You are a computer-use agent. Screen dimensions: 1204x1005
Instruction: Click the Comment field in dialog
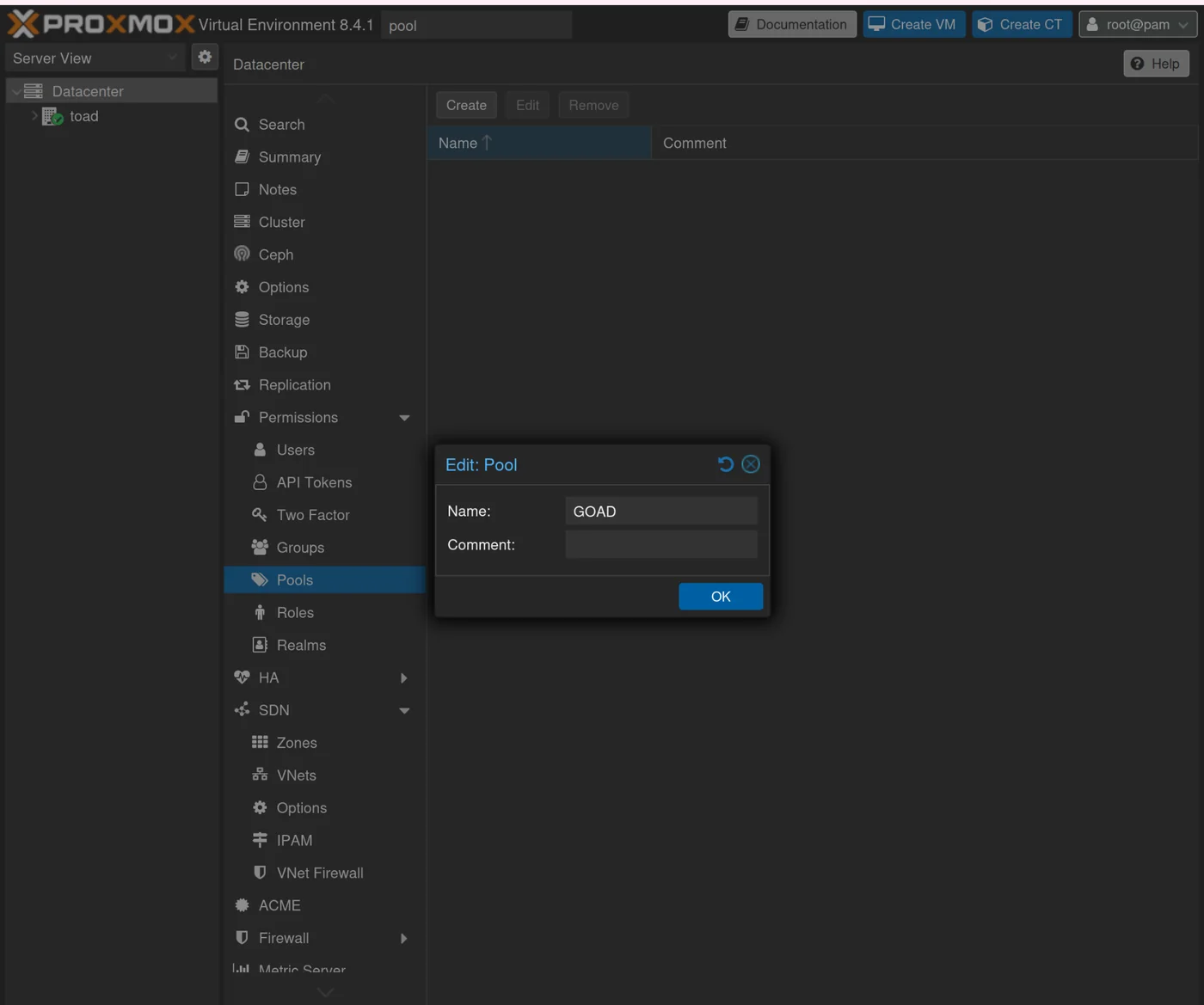(660, 544)
